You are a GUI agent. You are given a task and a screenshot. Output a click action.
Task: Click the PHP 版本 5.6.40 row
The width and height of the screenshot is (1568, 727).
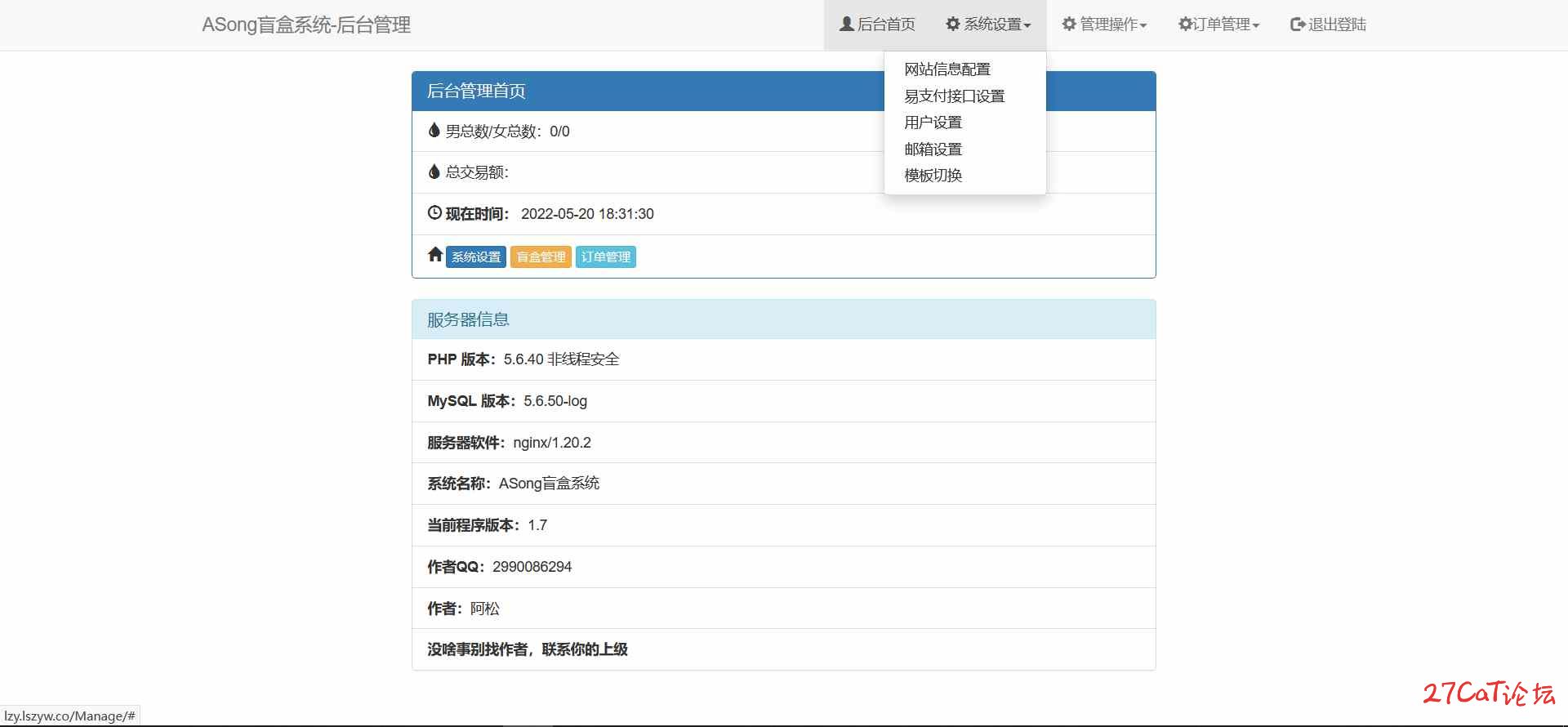coord(784,359)
